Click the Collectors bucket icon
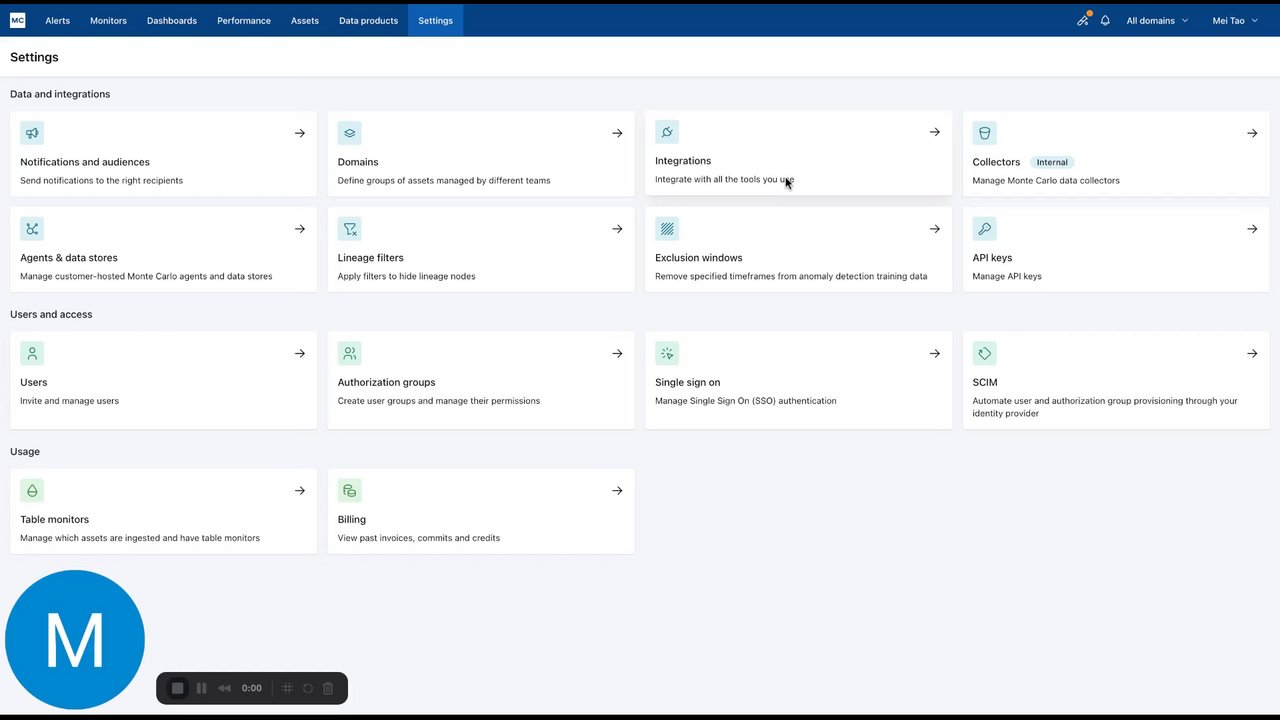Viewport: 1280px width, 720px height. (984, 133)
